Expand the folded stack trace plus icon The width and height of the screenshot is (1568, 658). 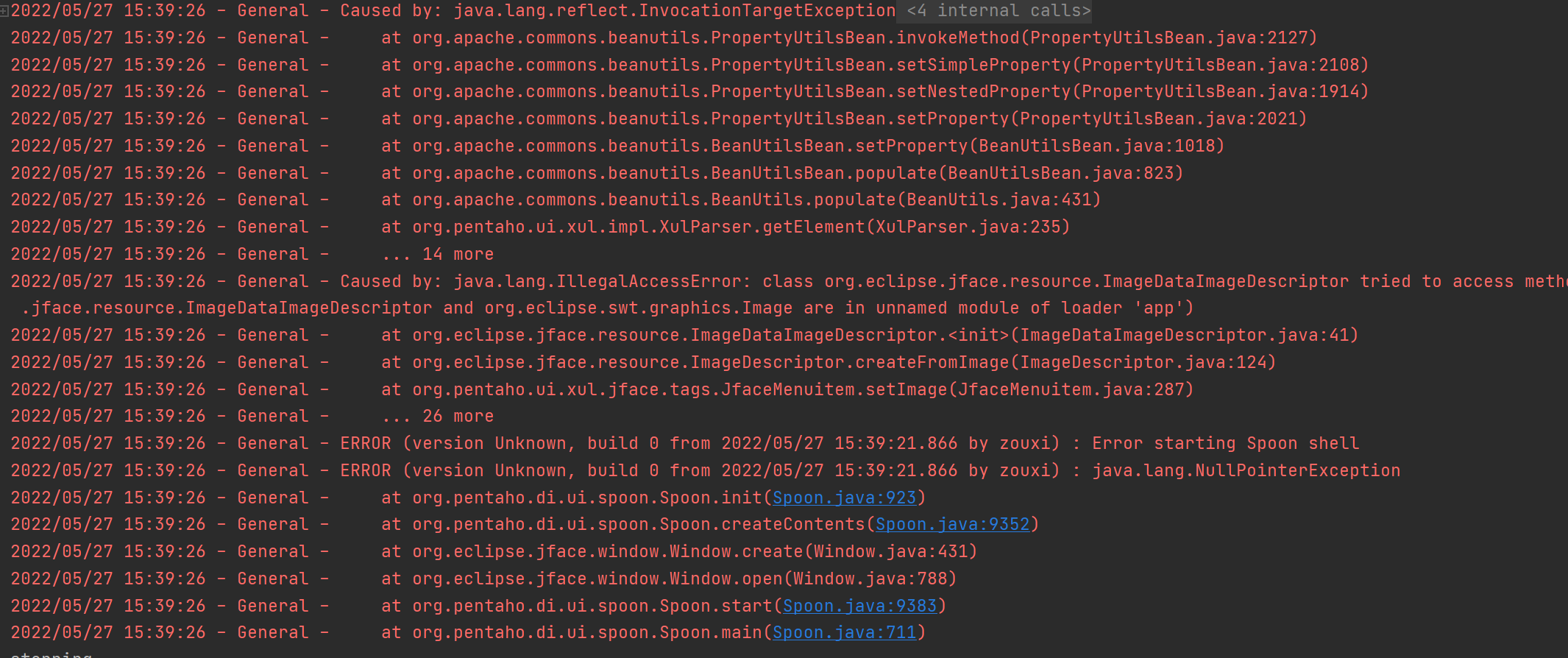(4, 11)
